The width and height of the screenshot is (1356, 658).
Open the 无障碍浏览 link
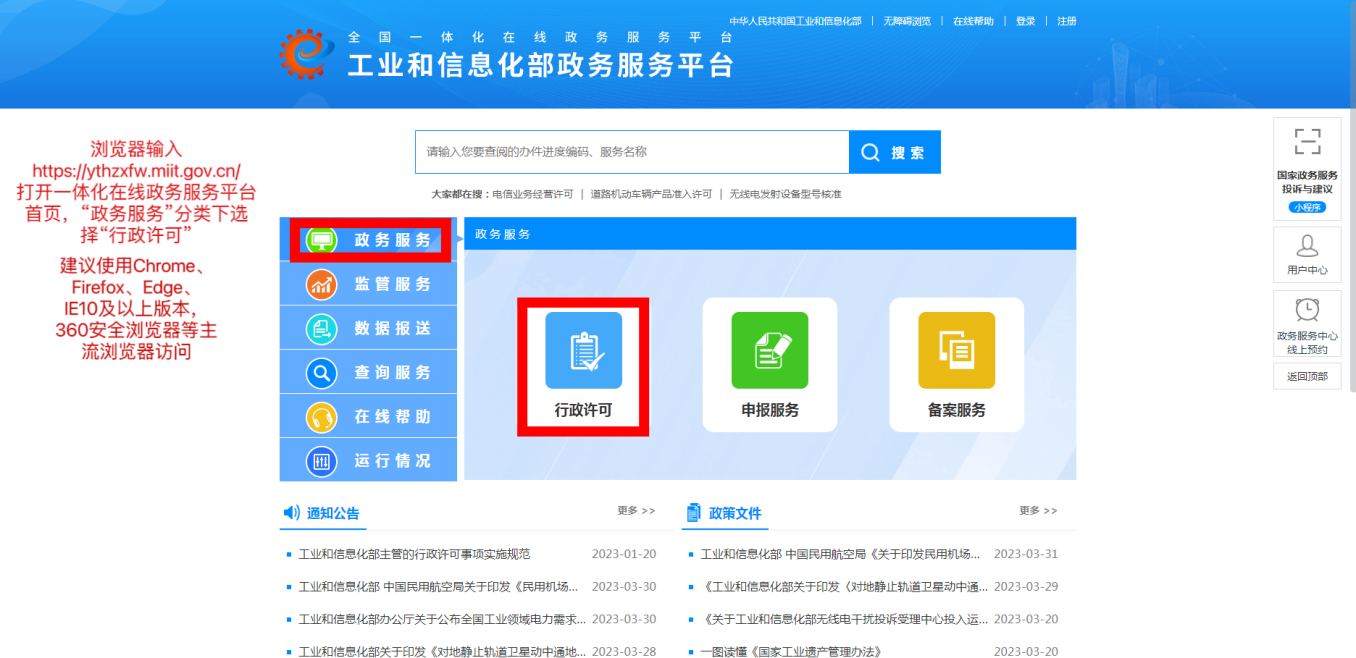click(907, 21)
